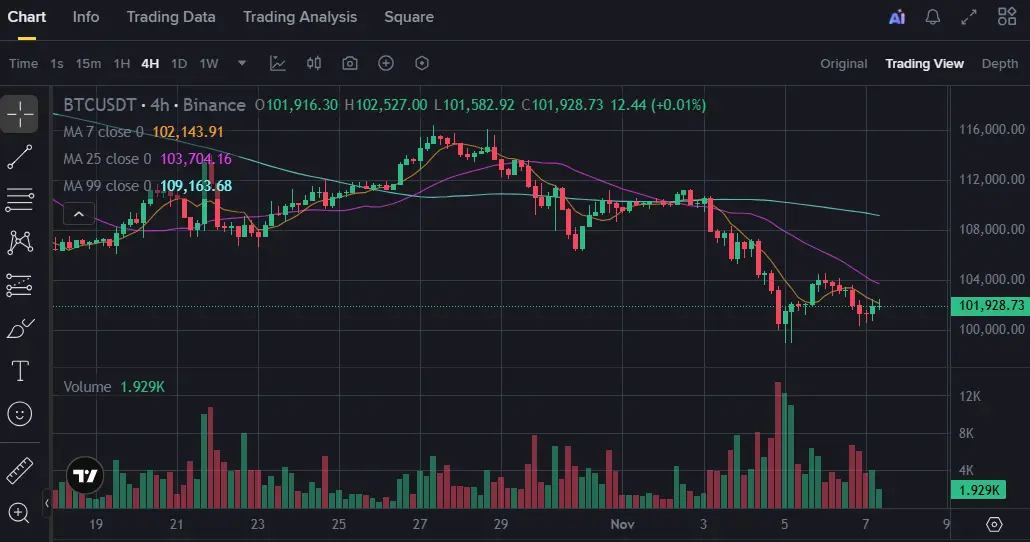Click the current price label 101,928.73
The width and height of the screenshot is (1030, 542).
991,305
